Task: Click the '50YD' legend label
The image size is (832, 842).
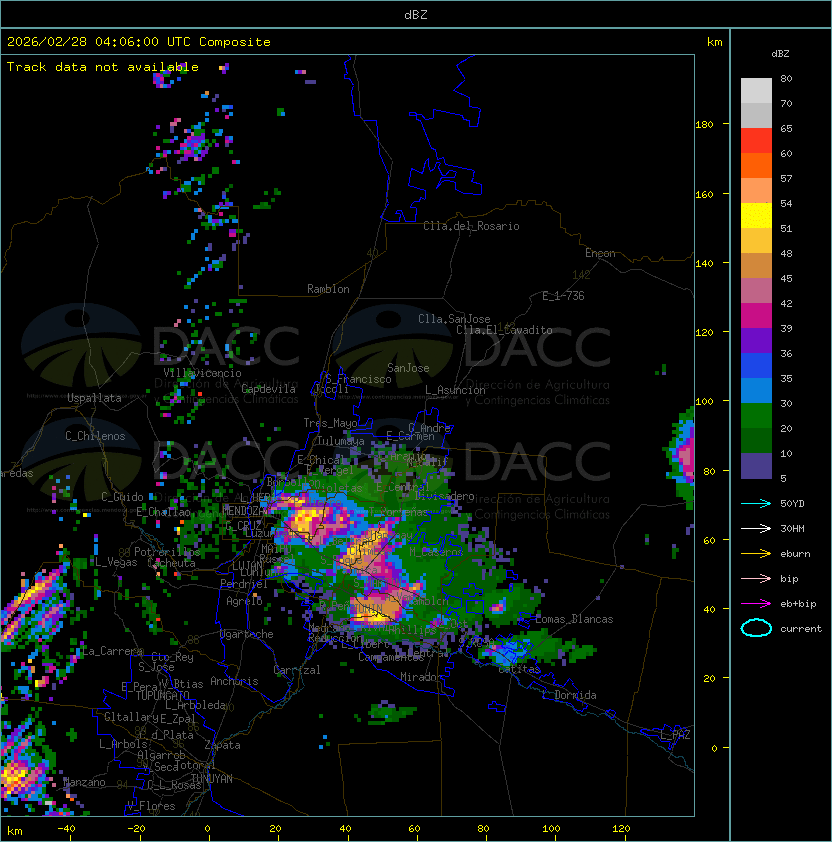Action: click(792, 504)
